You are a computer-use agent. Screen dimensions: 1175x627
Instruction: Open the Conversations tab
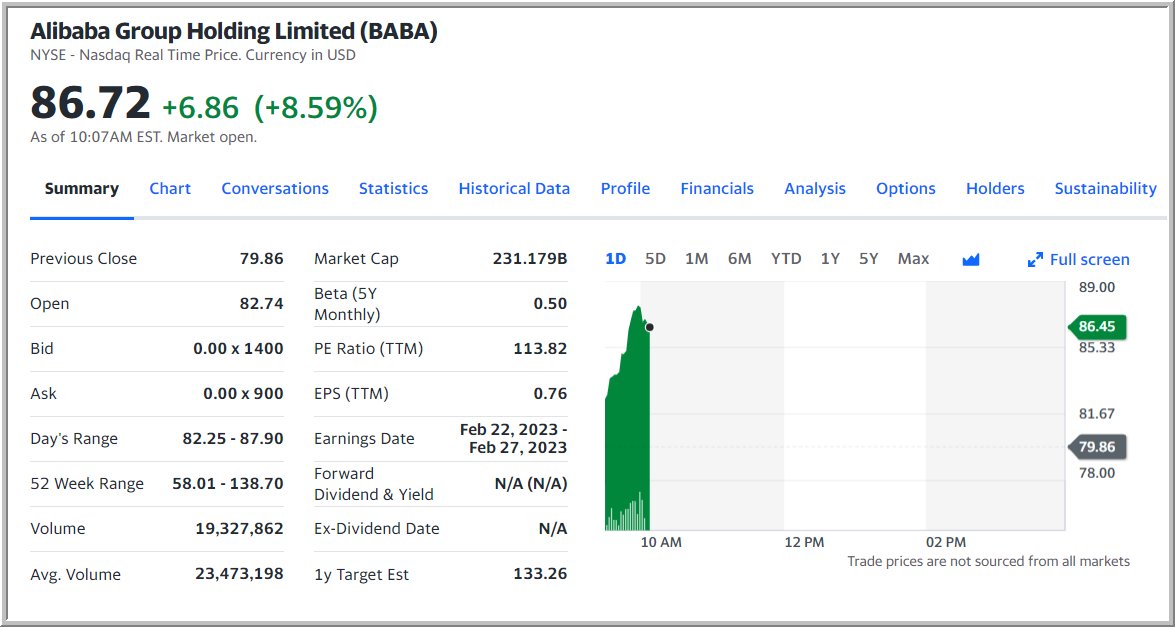click(275, 189)
